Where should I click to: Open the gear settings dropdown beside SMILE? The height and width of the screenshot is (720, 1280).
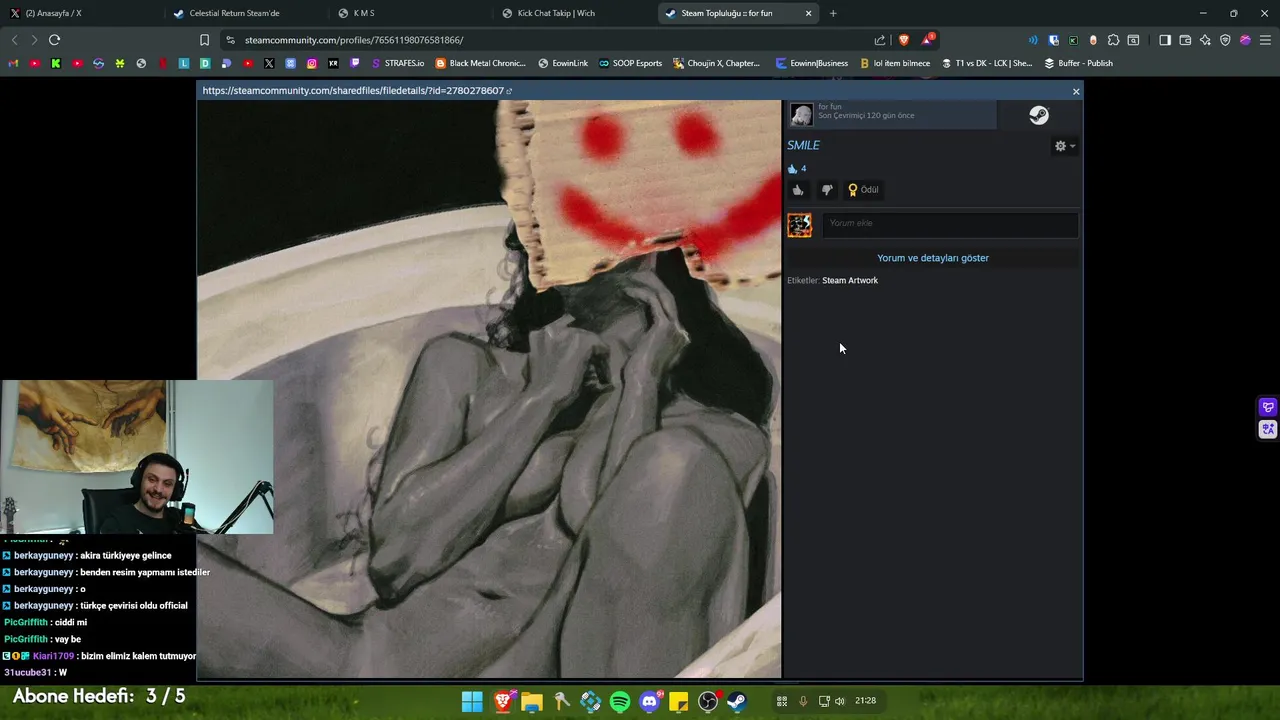1065,146
